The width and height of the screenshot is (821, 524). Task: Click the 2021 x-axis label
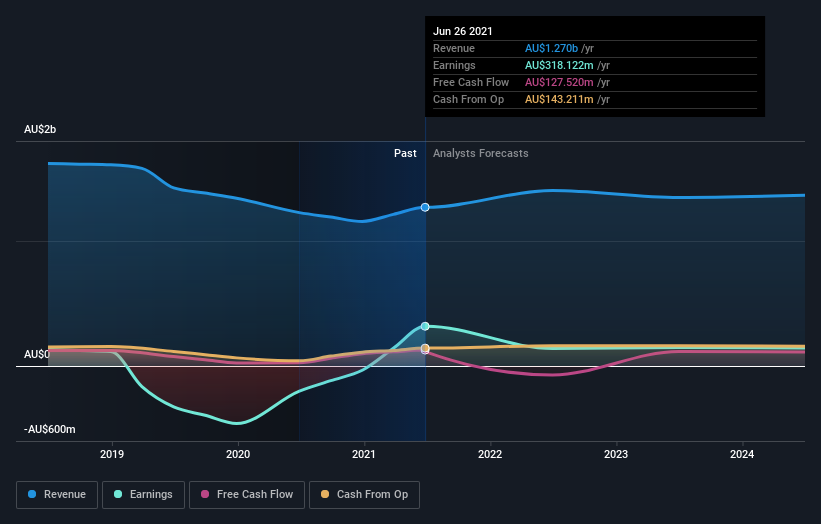(364, 454)
